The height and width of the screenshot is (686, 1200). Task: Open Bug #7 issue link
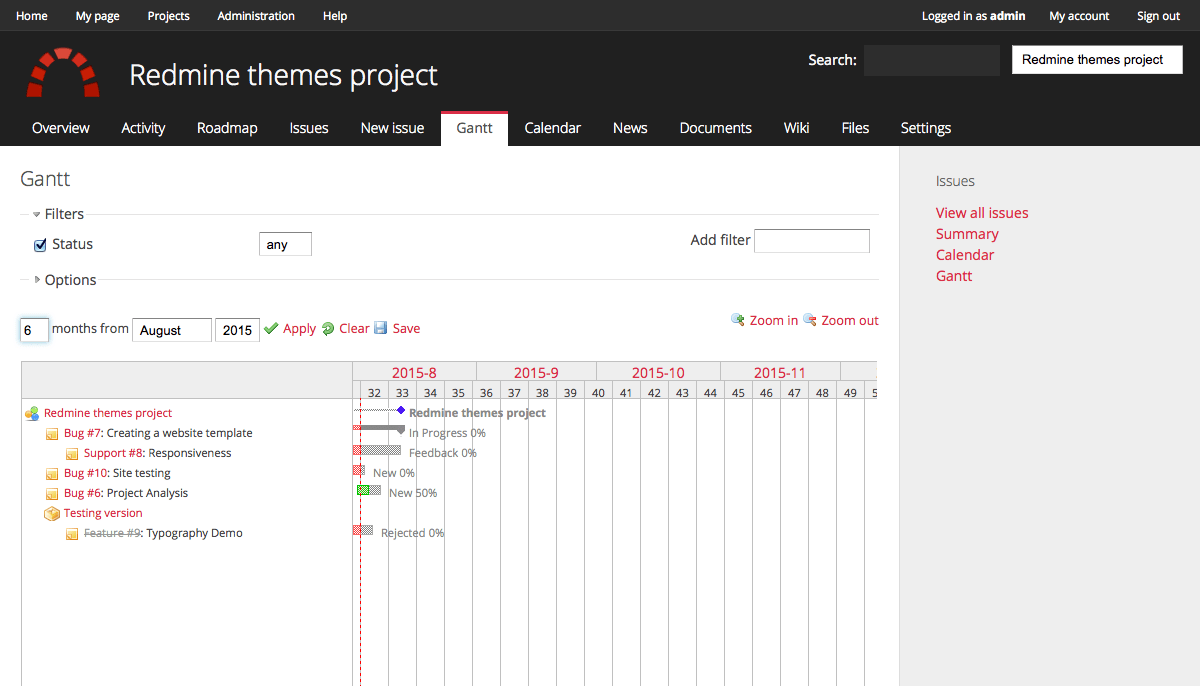(x=83, y=433)
